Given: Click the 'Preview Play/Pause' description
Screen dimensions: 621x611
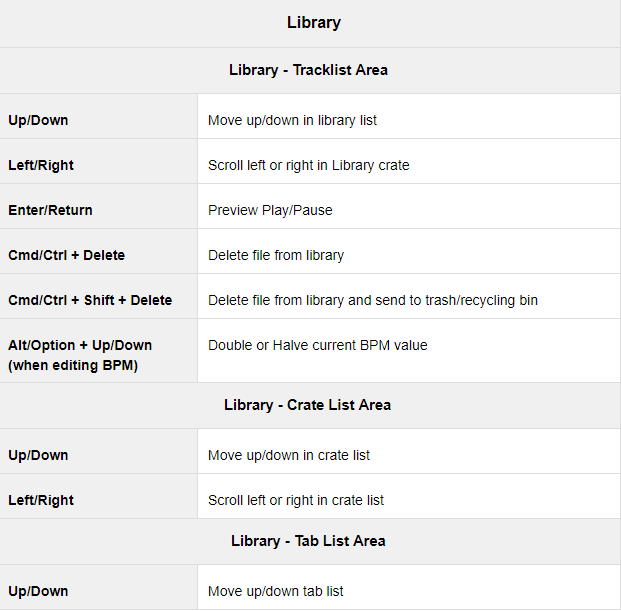Looking at the screenshot, I should [x=270, y=210].
